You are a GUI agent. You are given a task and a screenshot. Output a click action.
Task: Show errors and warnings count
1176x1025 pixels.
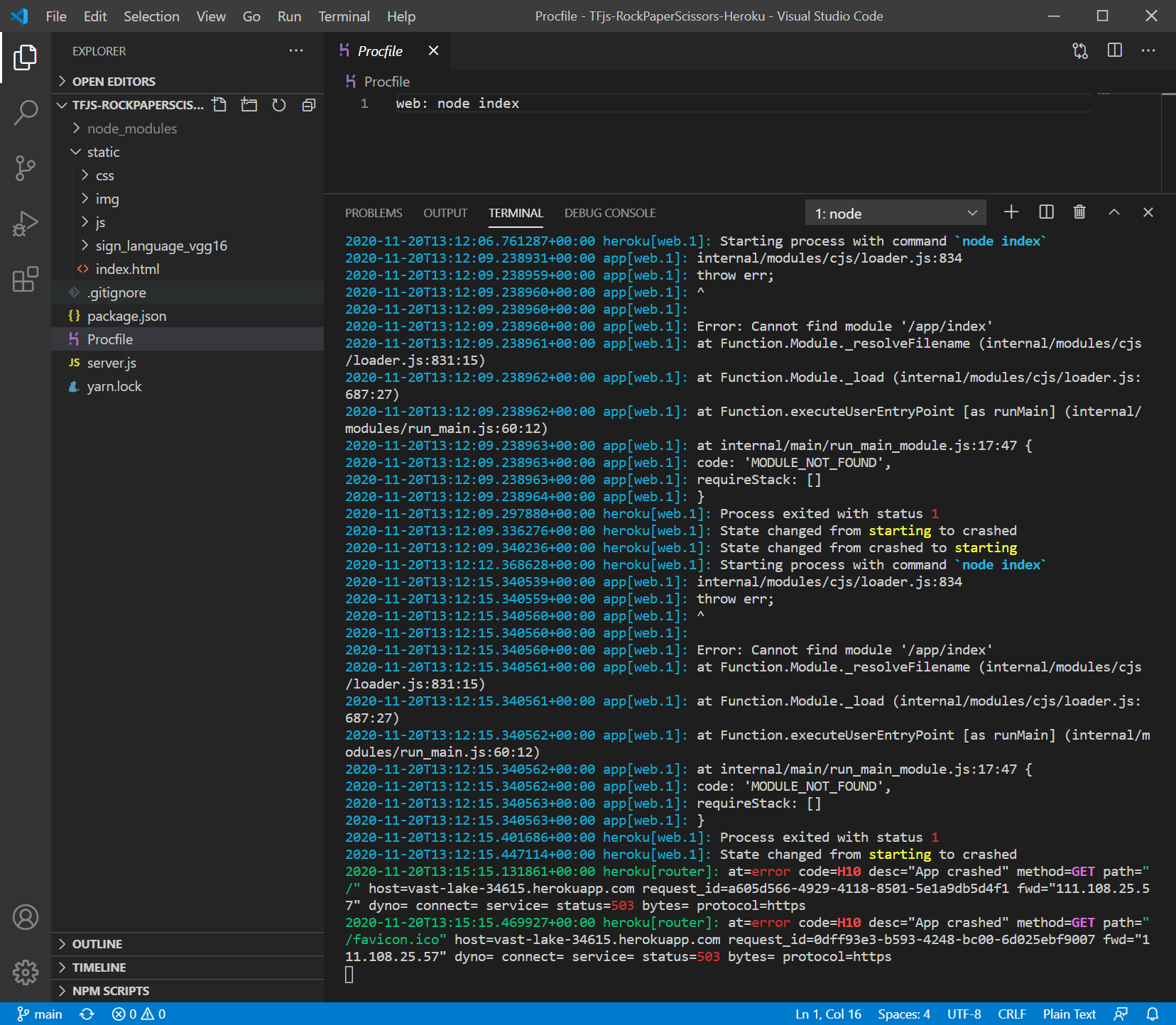[x=138, y=1014]
